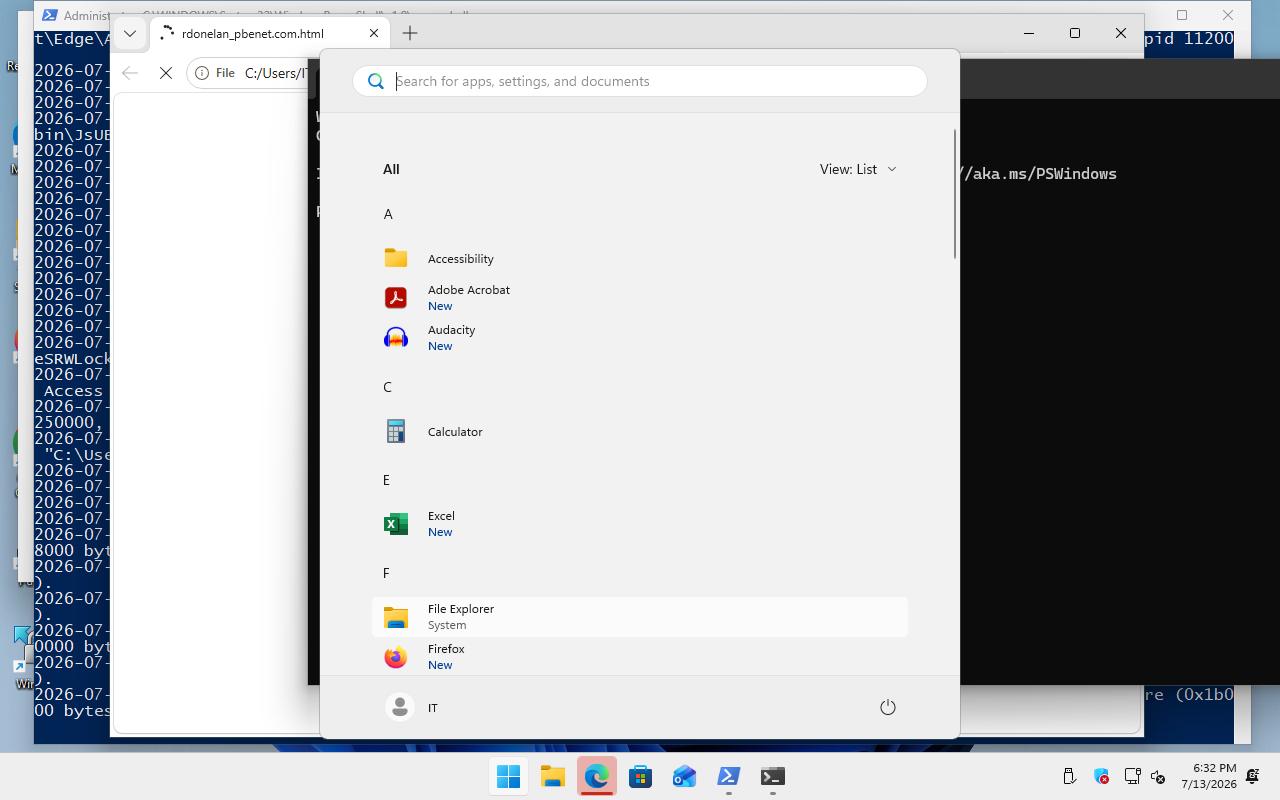Launch Excel from the app list
Image resolution: width=1280 pixels, height=800 pixels.
[640, 524]
